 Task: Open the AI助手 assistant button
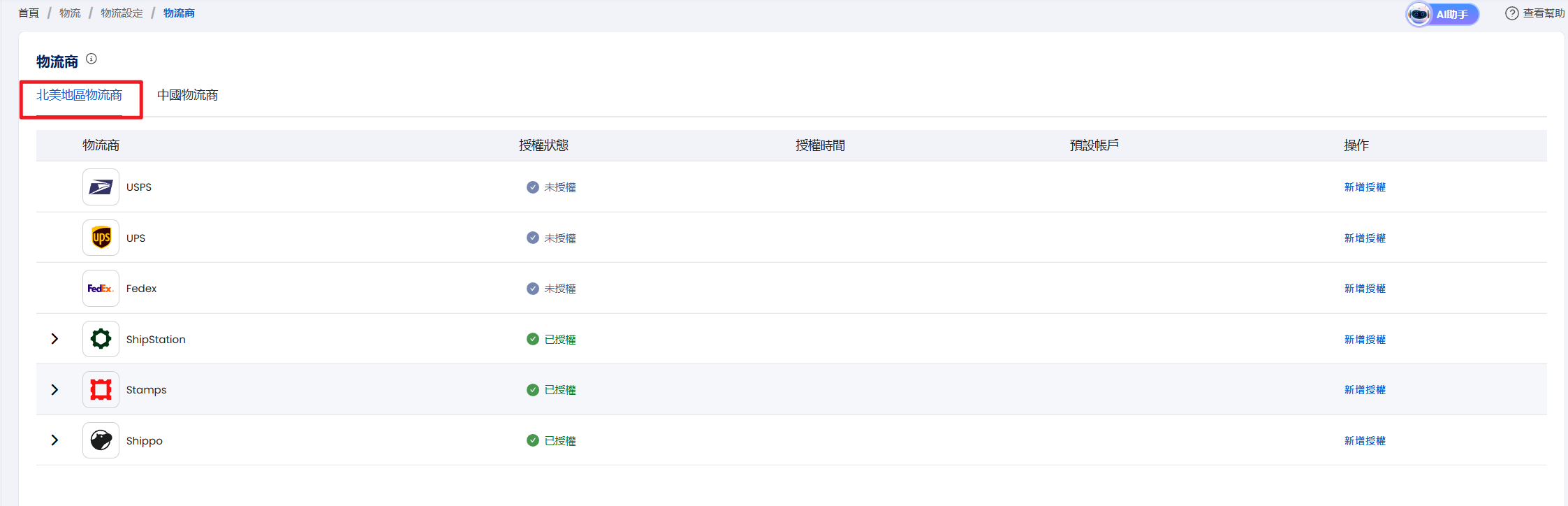coord(1442,14)
